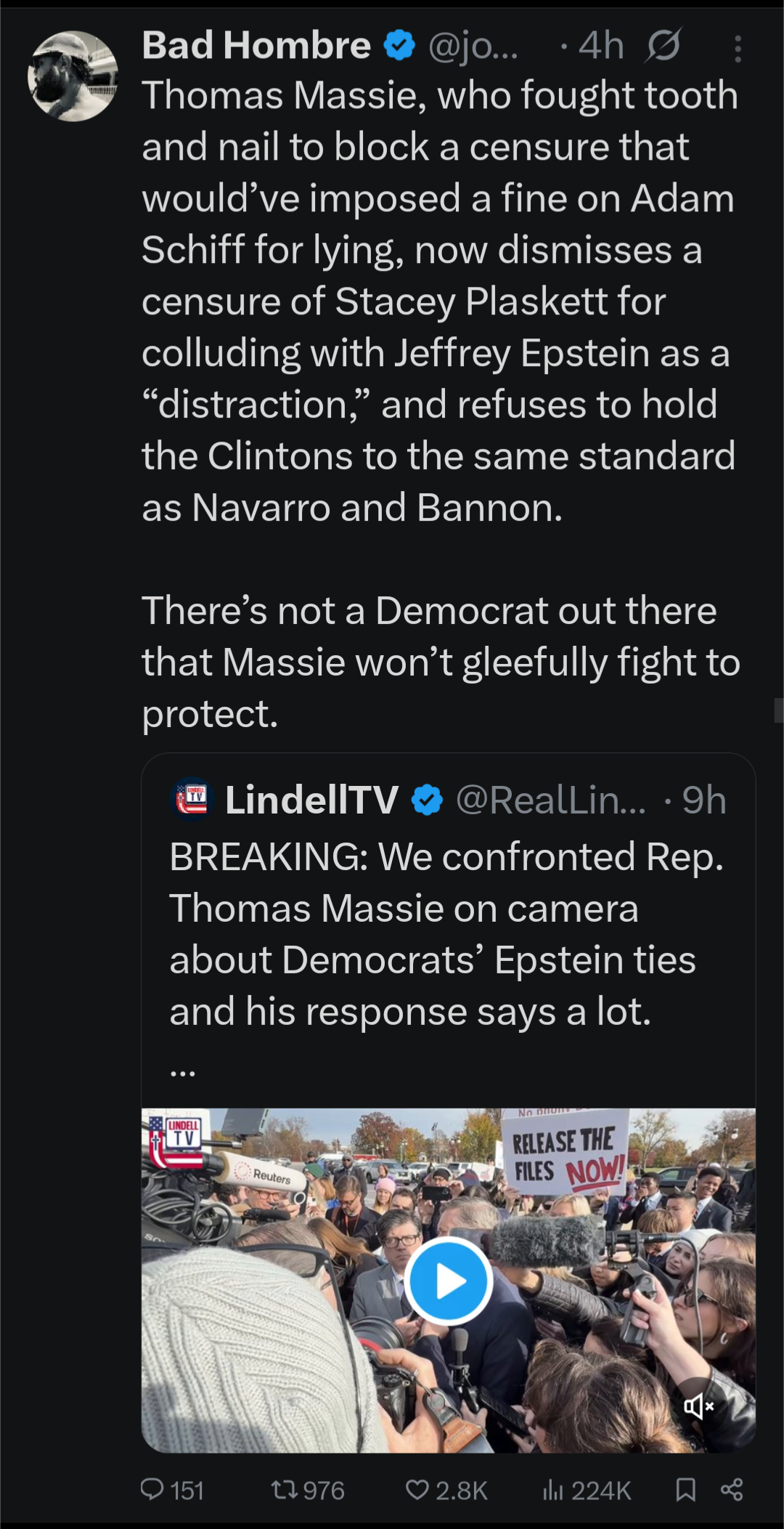Reply to the post with 151 comments
This screenshot has width=784, height=1529.
tap(171, 1490)
